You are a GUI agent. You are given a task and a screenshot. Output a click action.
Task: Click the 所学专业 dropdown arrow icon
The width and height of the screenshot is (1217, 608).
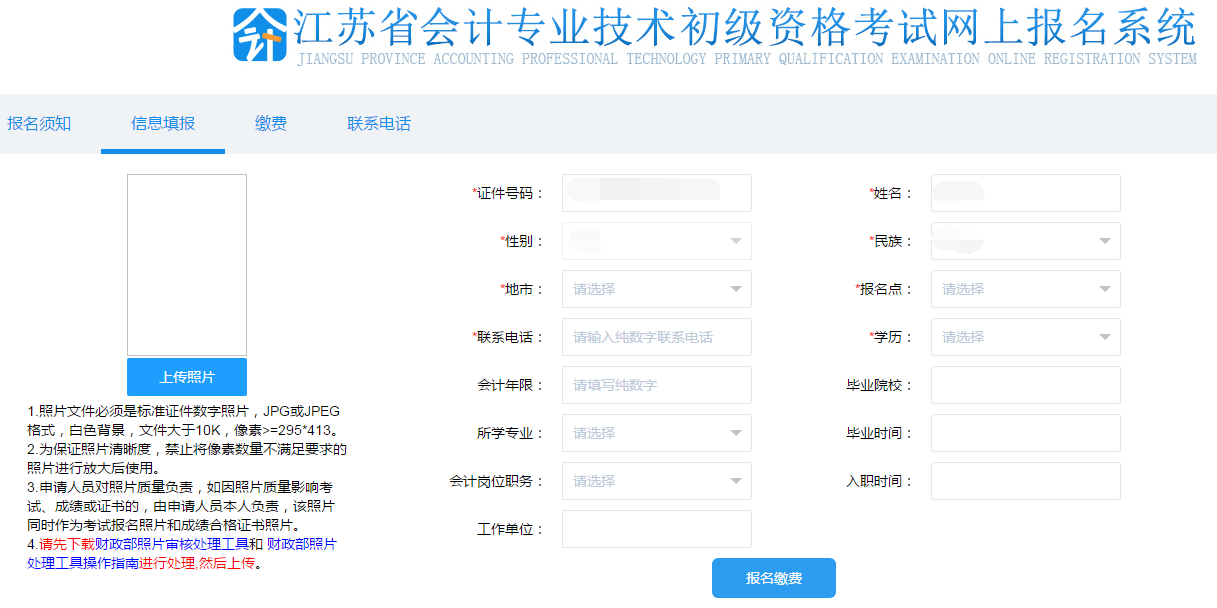click(x=735, y=433)
